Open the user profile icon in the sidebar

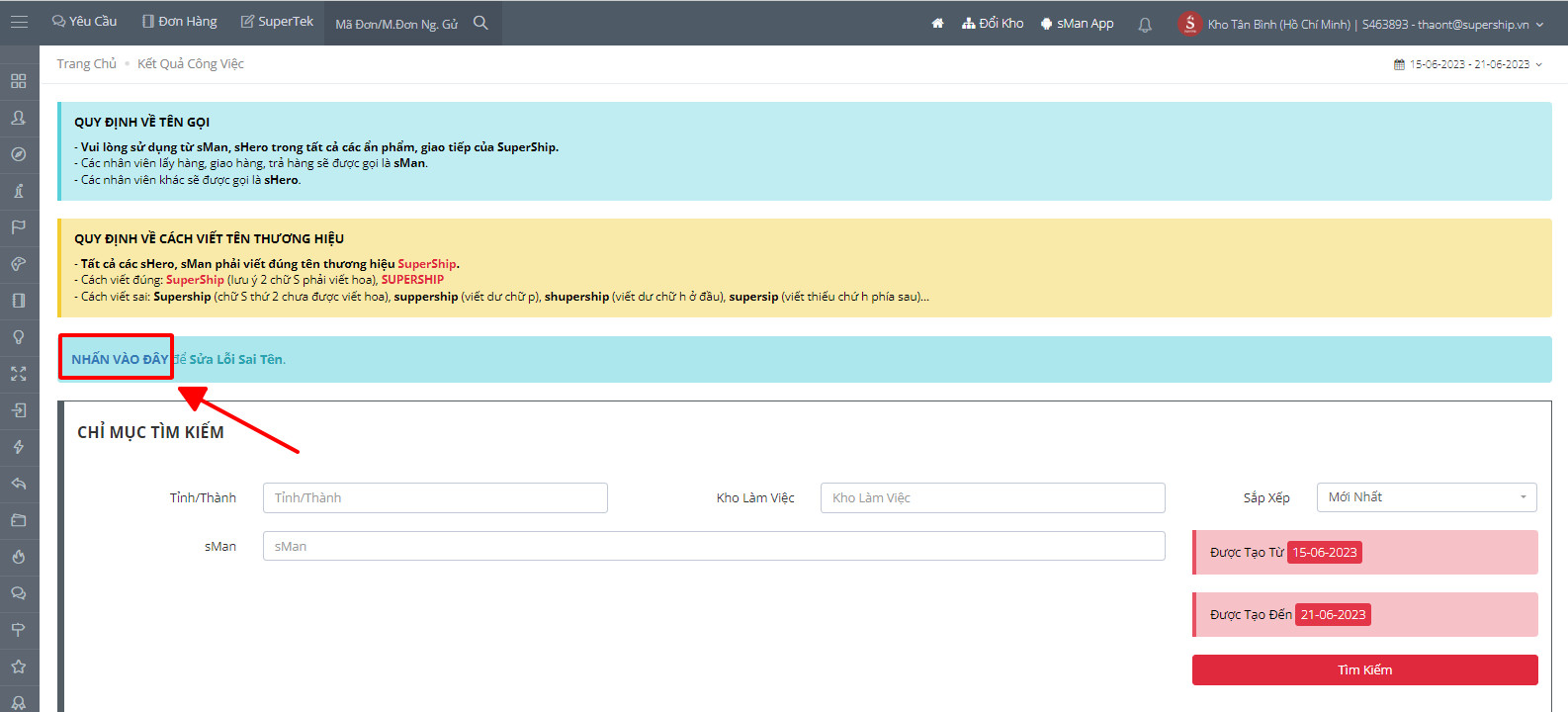pyautogui.click(x=19, y=118)
